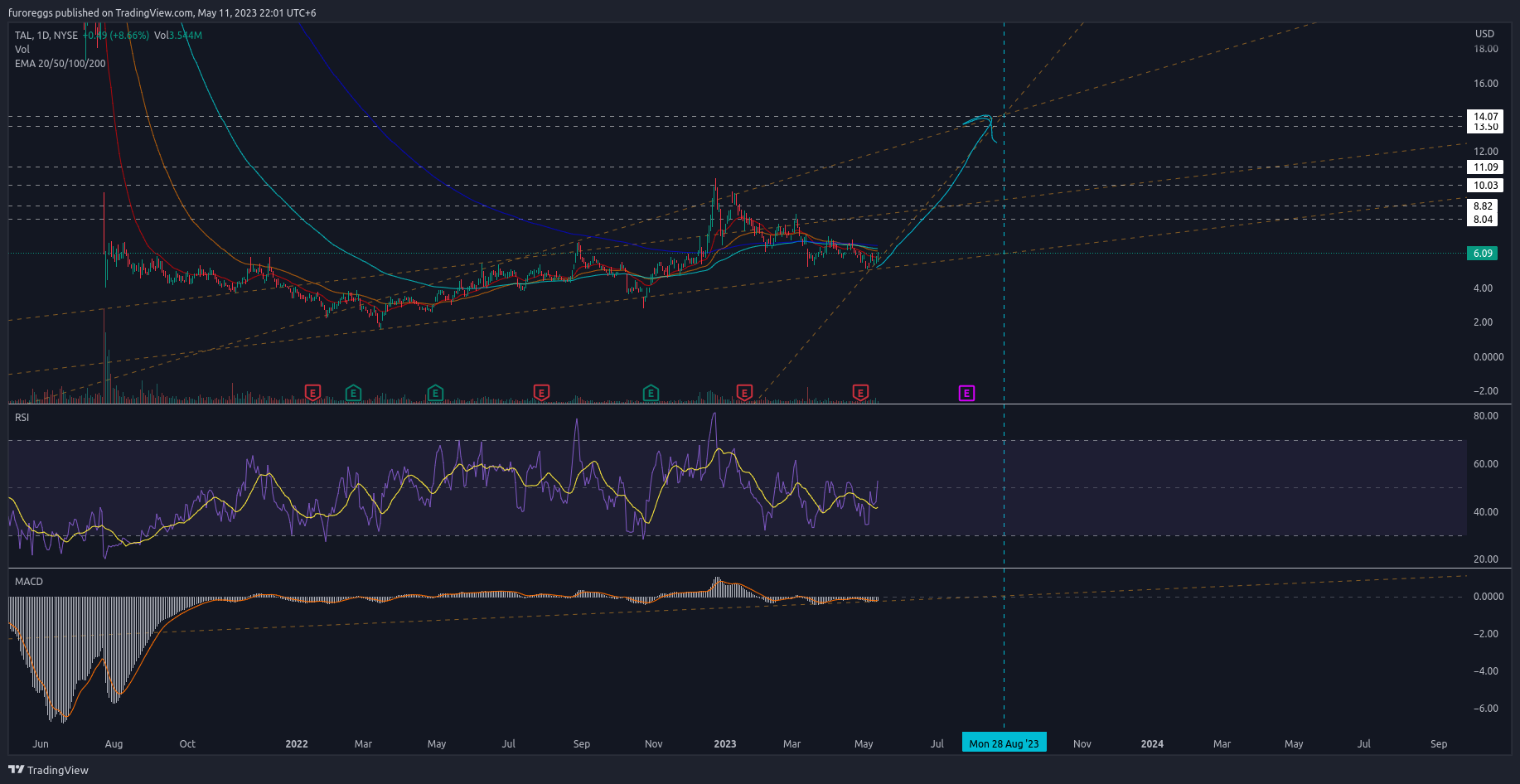Click the red earnings marker above May 2023

click(x=860, y=393)
